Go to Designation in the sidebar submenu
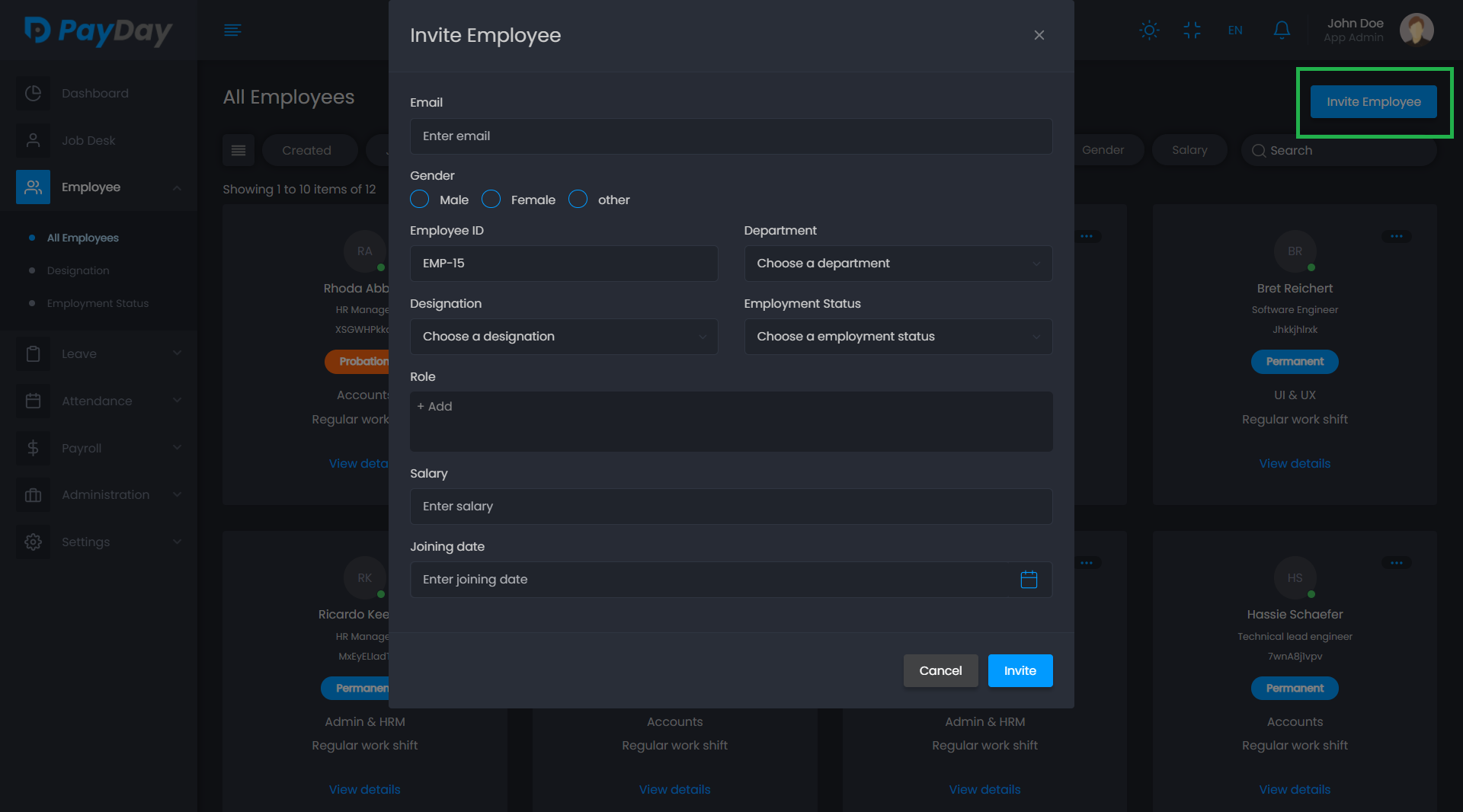 coord(78,270)
